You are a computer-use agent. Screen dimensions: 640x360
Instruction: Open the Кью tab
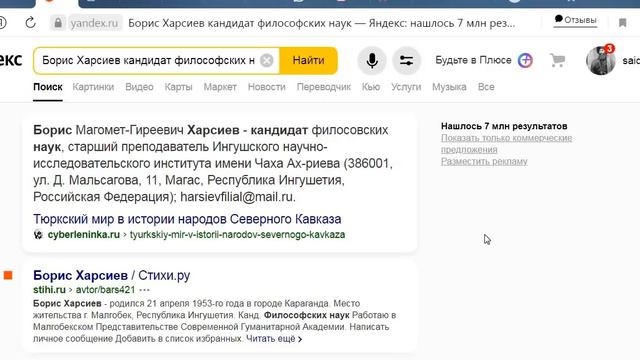click(x=371, y=87)
